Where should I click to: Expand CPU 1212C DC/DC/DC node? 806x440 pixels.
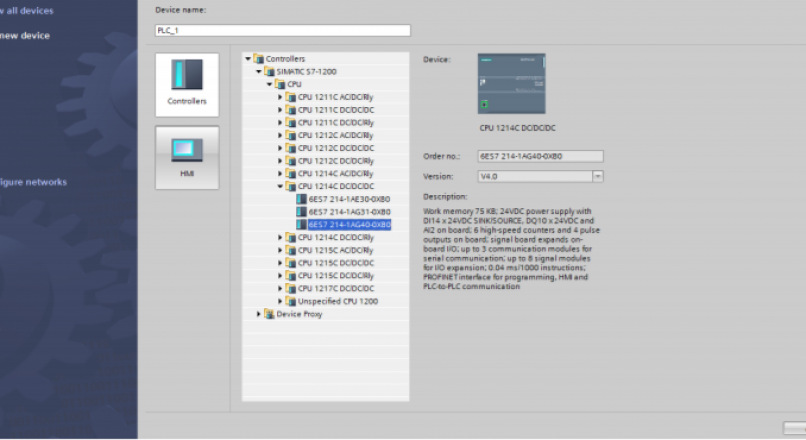coord(280,148)
